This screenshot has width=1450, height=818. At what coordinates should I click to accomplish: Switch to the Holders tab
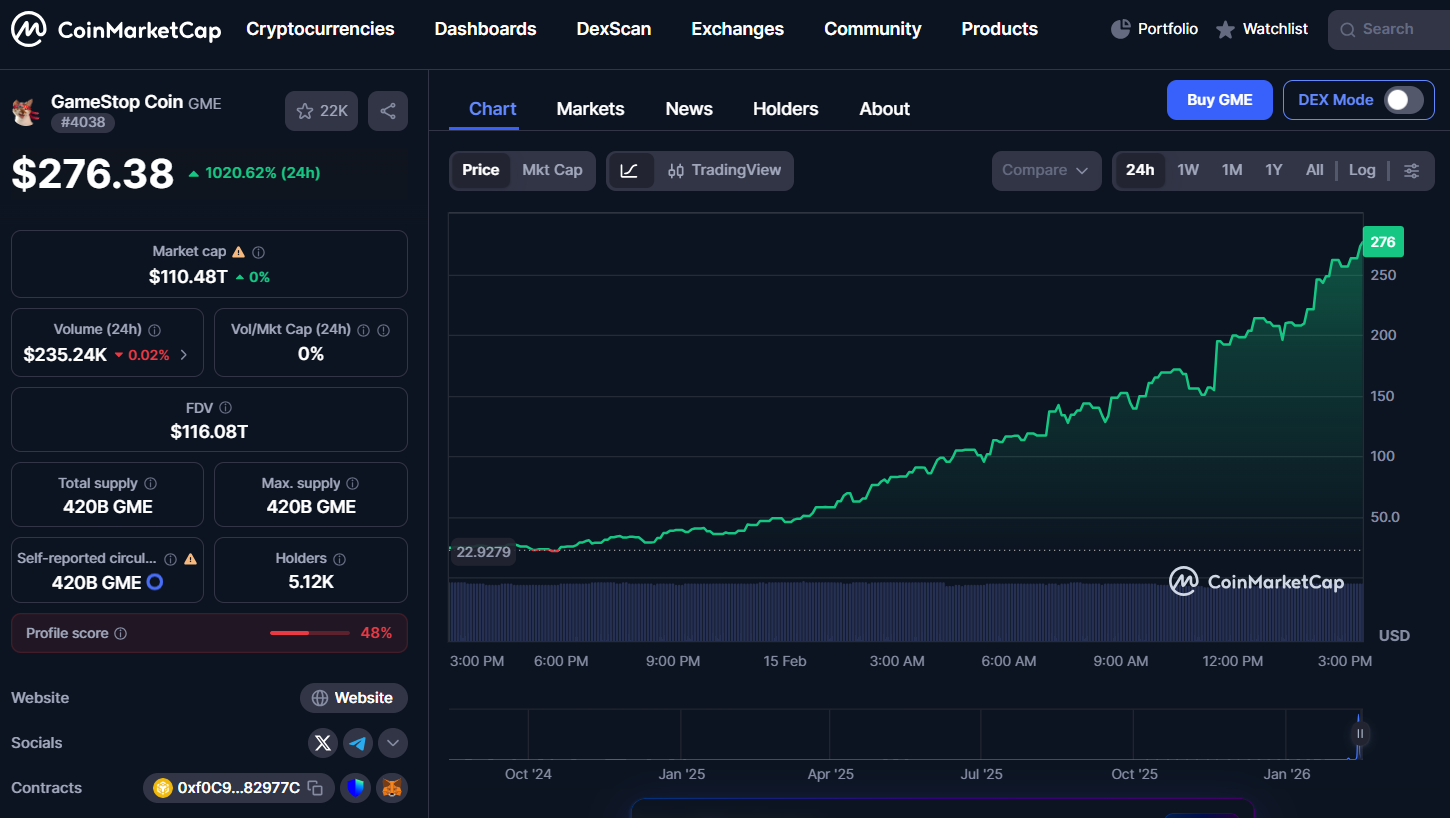click(x=786, y=109)
